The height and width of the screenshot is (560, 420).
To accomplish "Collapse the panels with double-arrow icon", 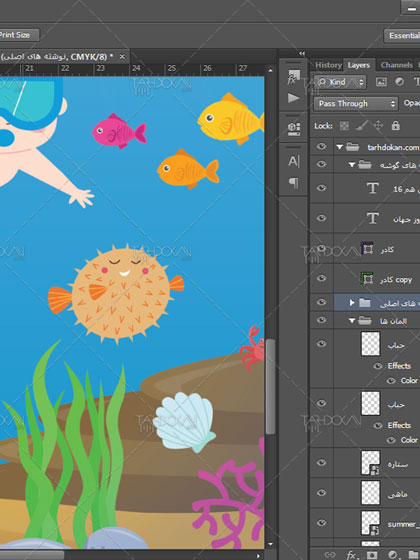I will pyautogui.click(x=302, y=54).
